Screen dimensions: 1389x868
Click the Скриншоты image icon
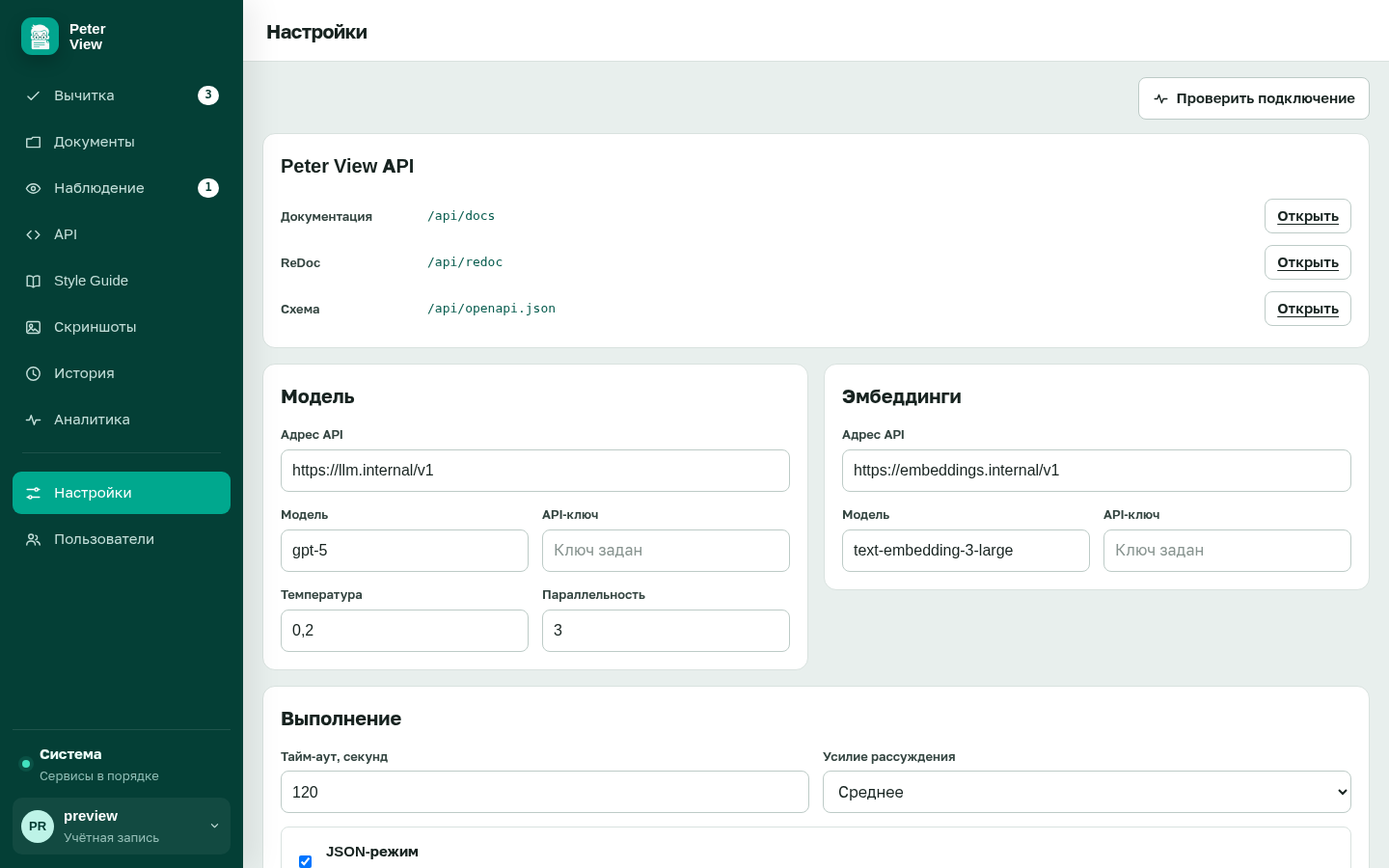33,327
